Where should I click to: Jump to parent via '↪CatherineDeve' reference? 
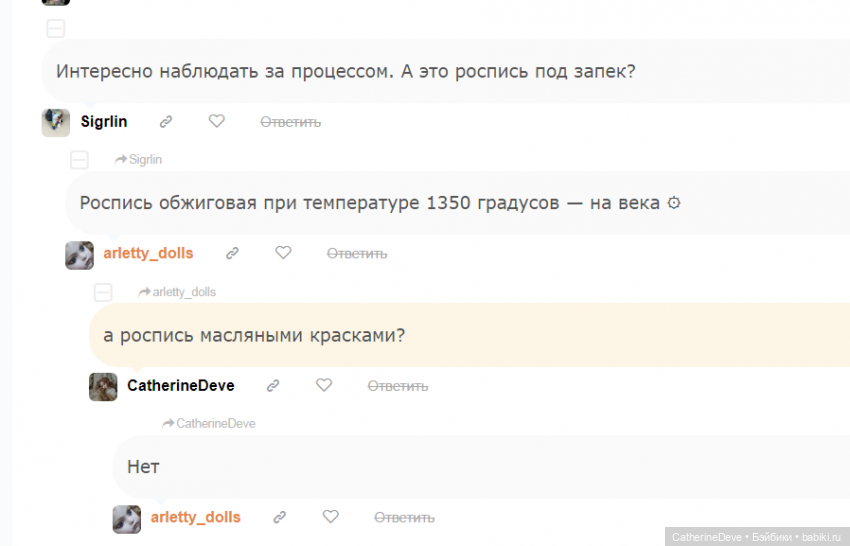[x=209, y=424]
